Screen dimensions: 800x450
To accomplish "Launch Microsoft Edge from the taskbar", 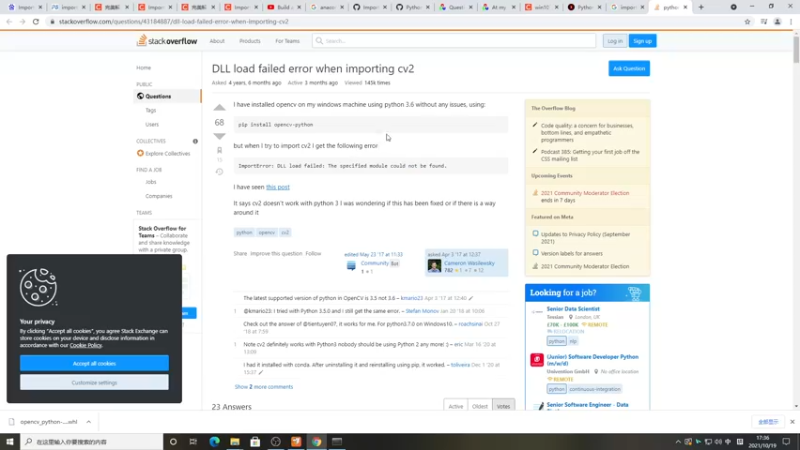I will [x=214, y=441].
